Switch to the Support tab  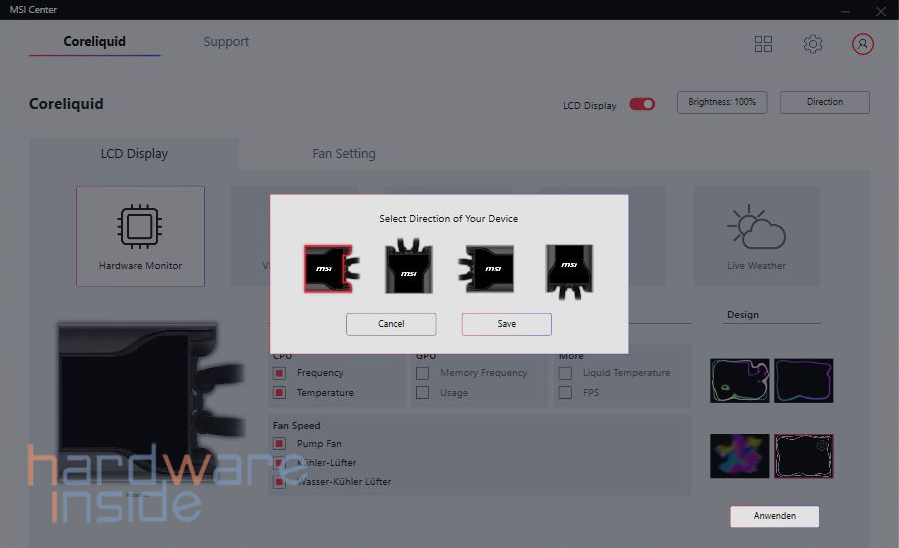tap(226, 42)
